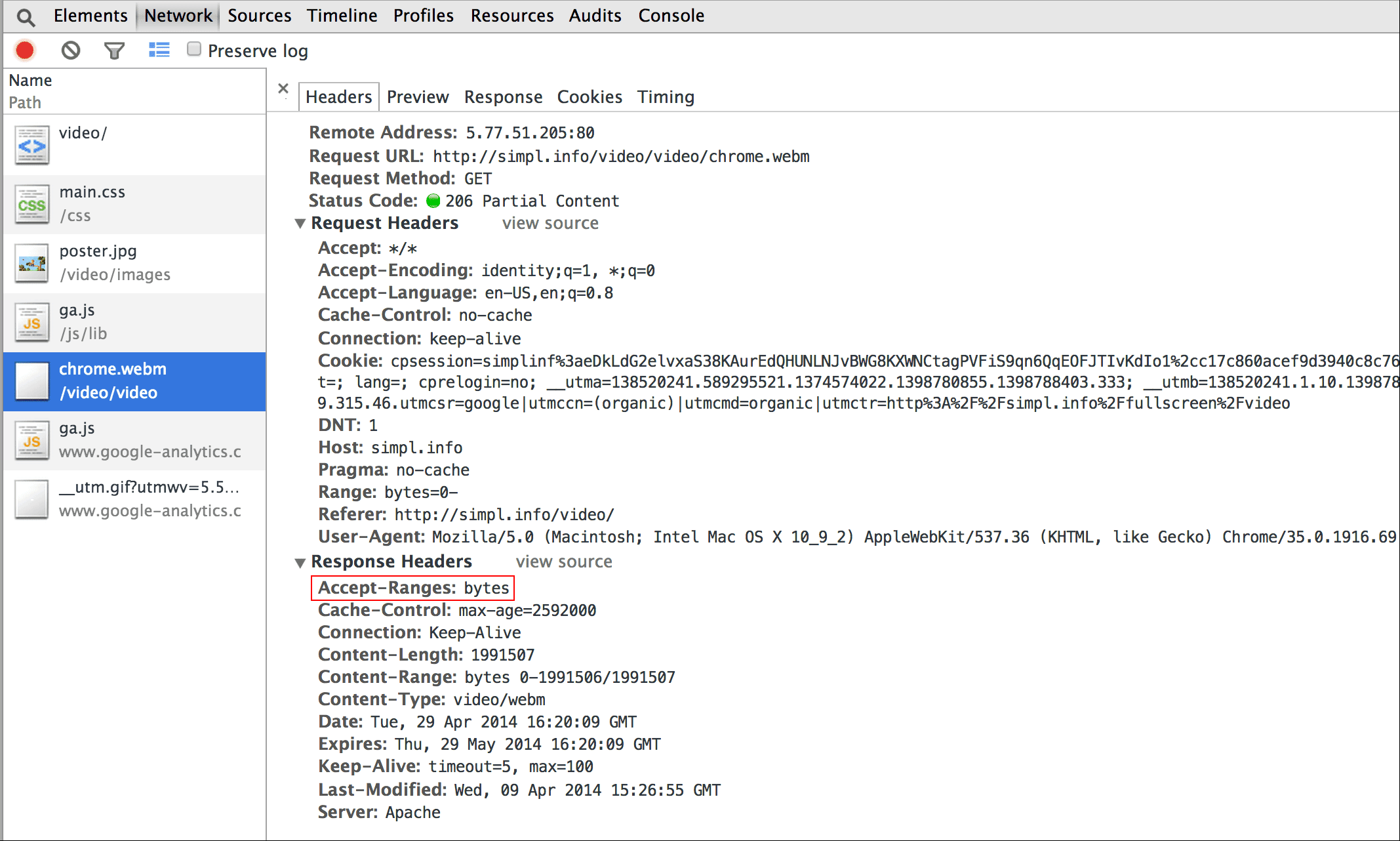Toggle the Preserve log checkbox
The height and width of the screenshot is (841, 1400).
point(193,51)
